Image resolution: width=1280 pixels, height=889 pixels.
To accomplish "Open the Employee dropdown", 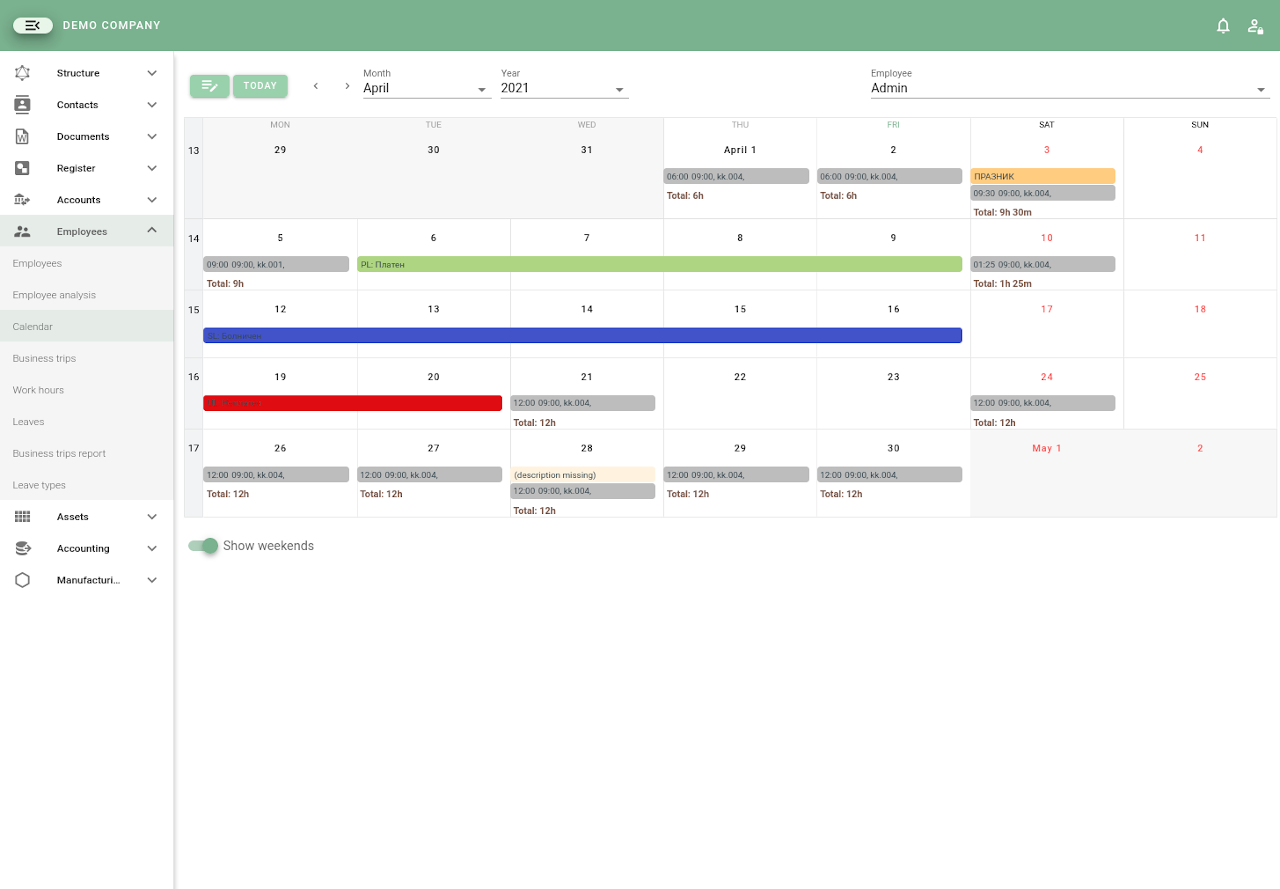I will coord(1069,88).
